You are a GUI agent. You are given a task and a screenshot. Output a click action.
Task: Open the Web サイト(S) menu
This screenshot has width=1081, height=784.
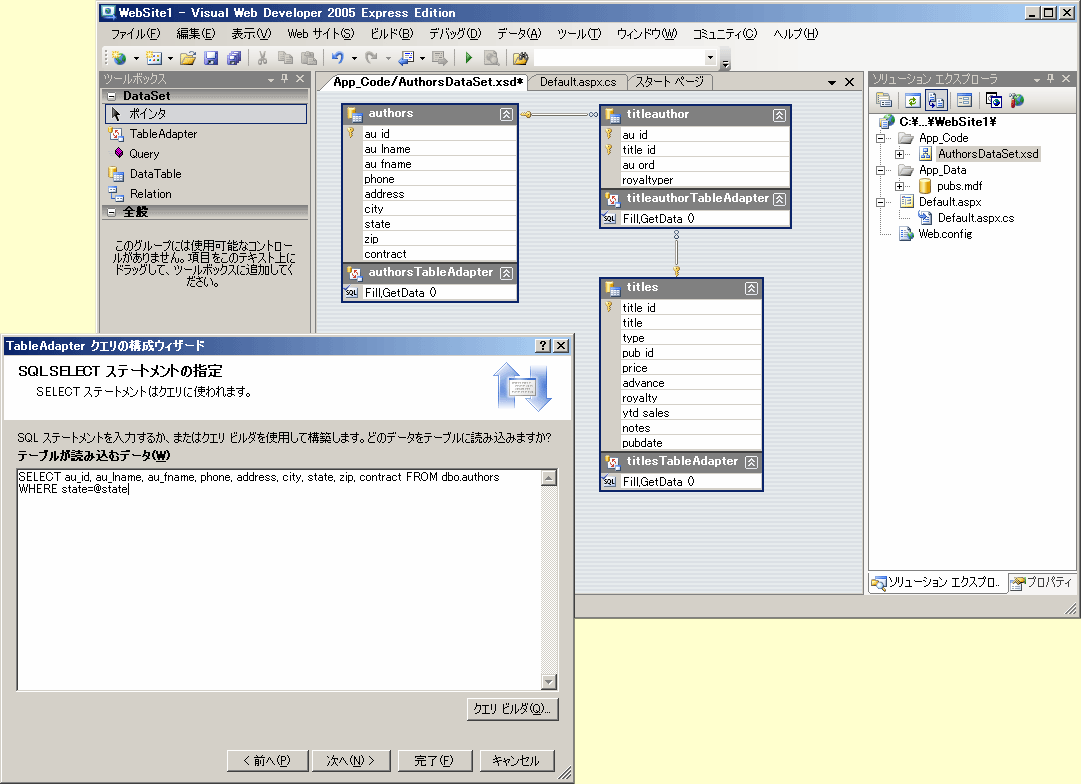(x=320, y=34)
